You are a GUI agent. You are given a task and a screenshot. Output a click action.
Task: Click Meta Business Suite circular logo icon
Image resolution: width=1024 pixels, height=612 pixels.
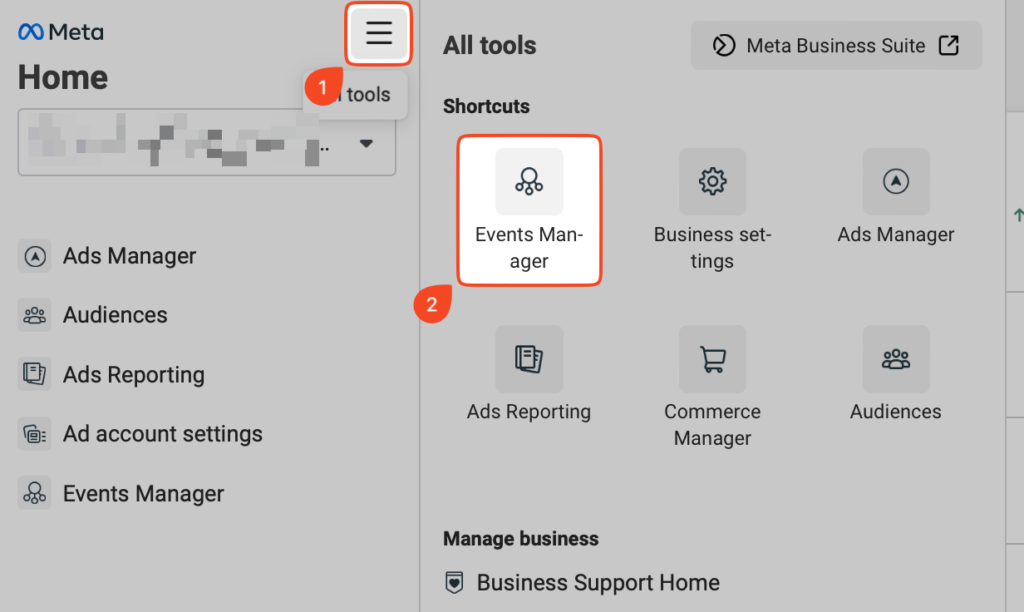(x=724, y=46)
